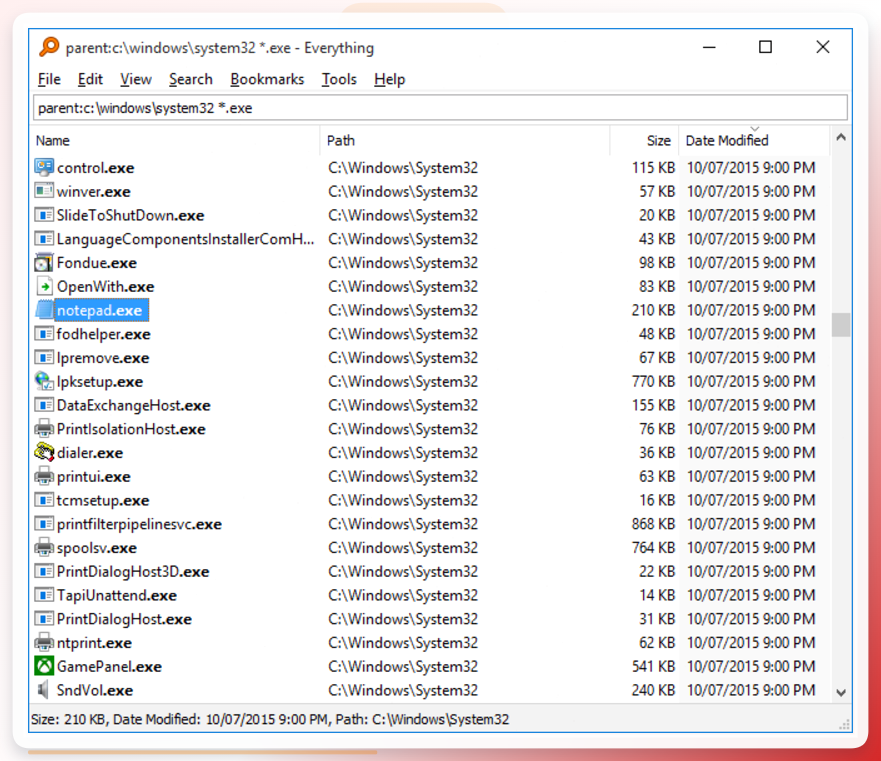Screen dimensions: 881x761
Task: Click the SlideToShutDown.exe file icon
Action: pyautogui.click(x=44, y=215)
